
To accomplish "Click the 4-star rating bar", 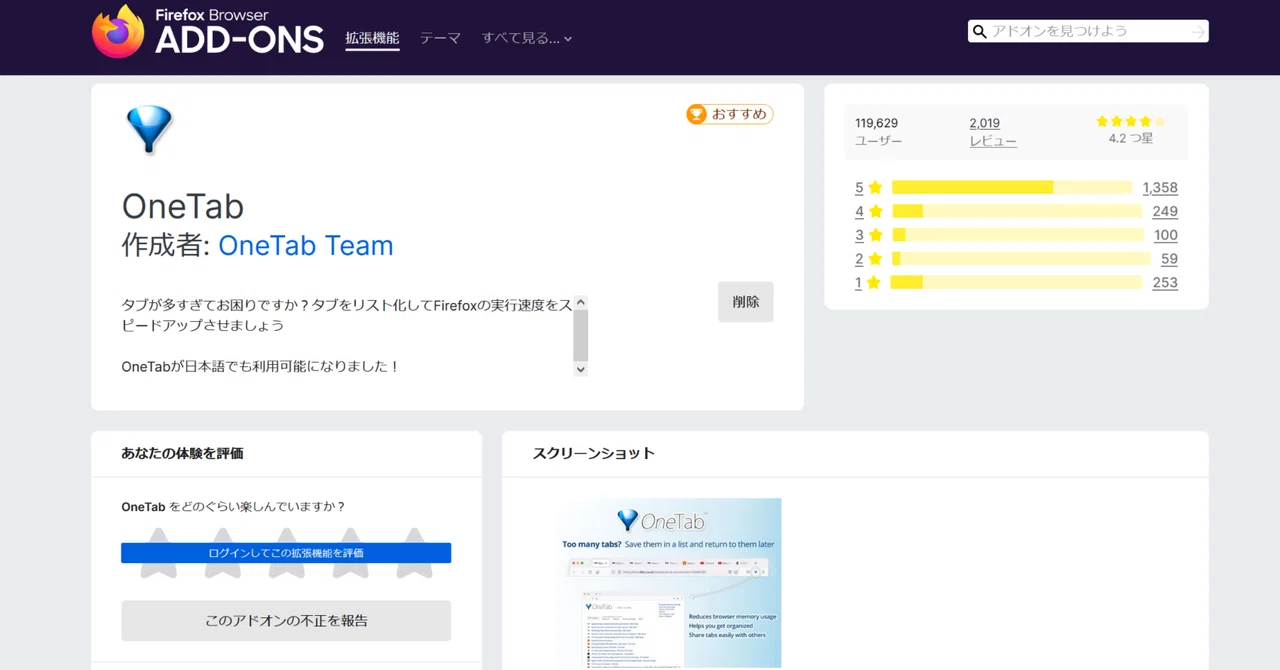I will tap(1017, 211).
